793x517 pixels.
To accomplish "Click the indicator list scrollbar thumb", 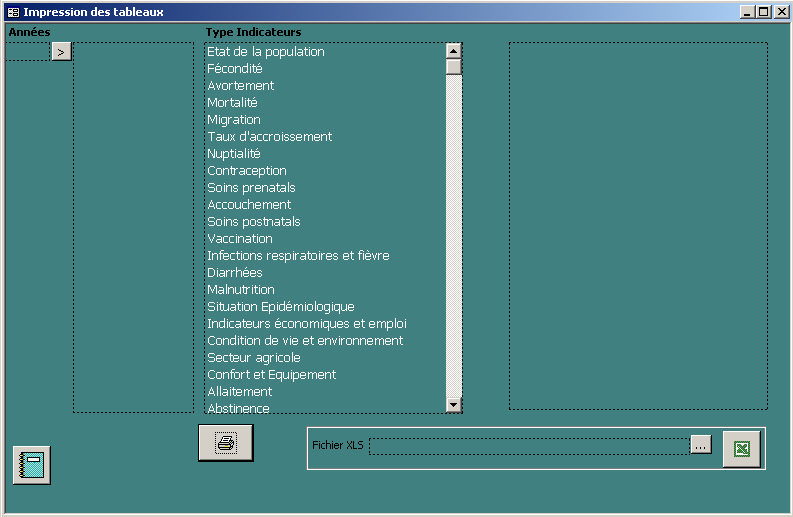I will click(x=454, y=67).
